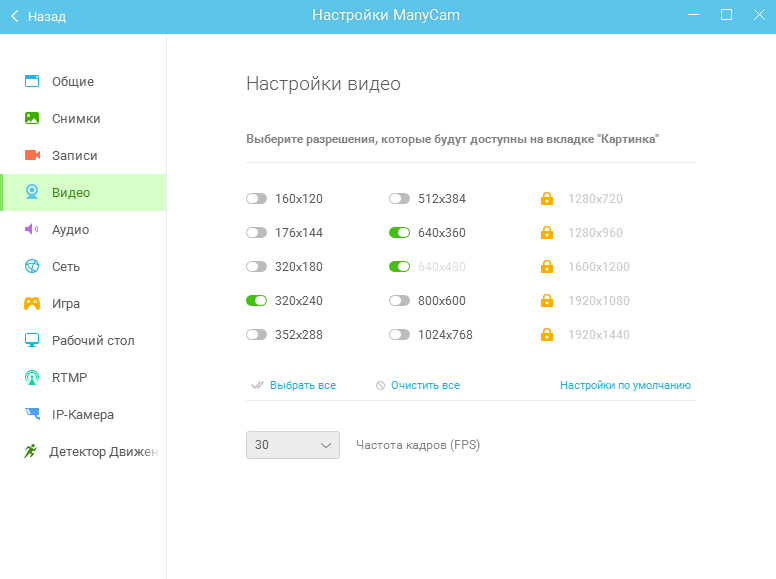Click the locked 1600x1200 resolution label
This screenshot has width=776, height=579.
click(599, 266)
